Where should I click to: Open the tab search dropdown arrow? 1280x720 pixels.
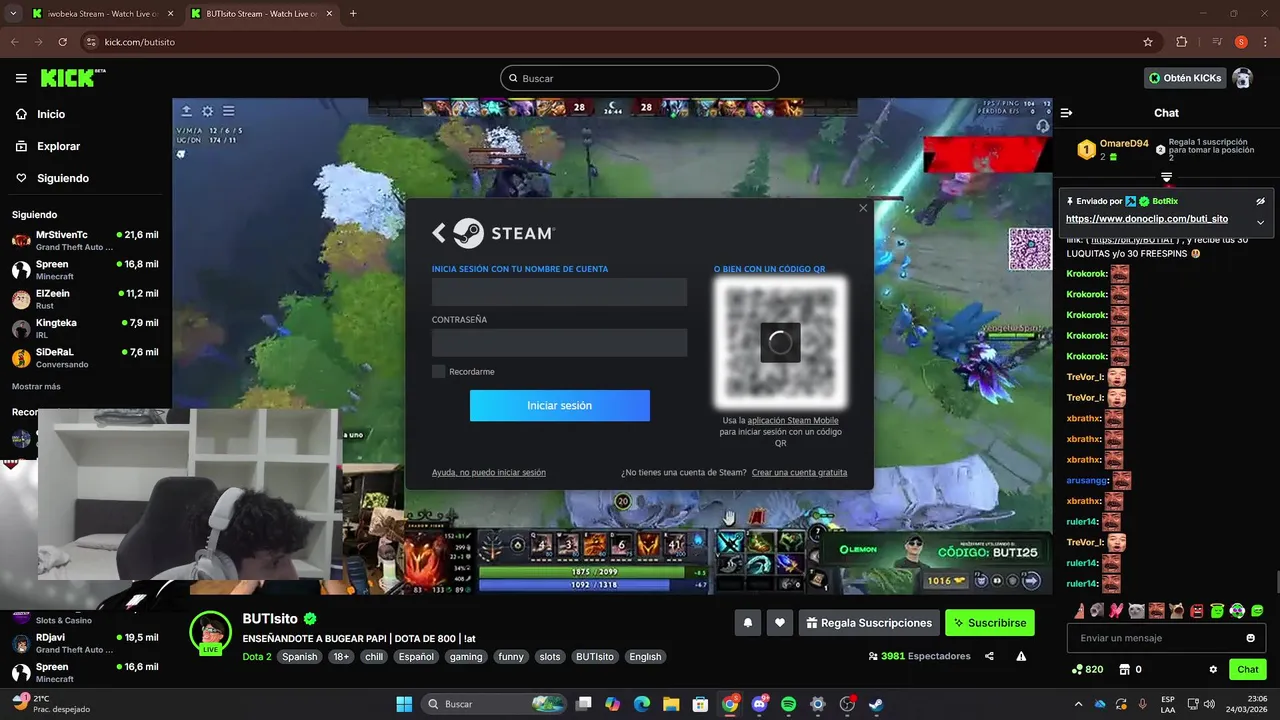pyautogui.click(x=13, y=14)
